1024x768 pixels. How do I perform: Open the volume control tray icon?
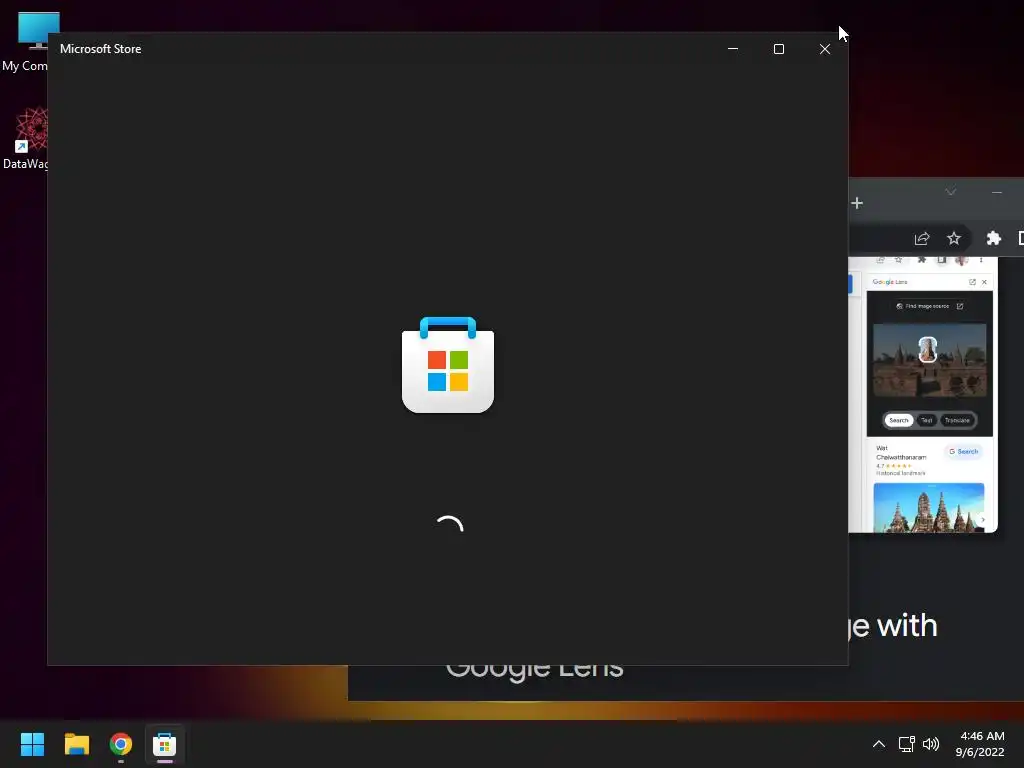tap(931, 744)
